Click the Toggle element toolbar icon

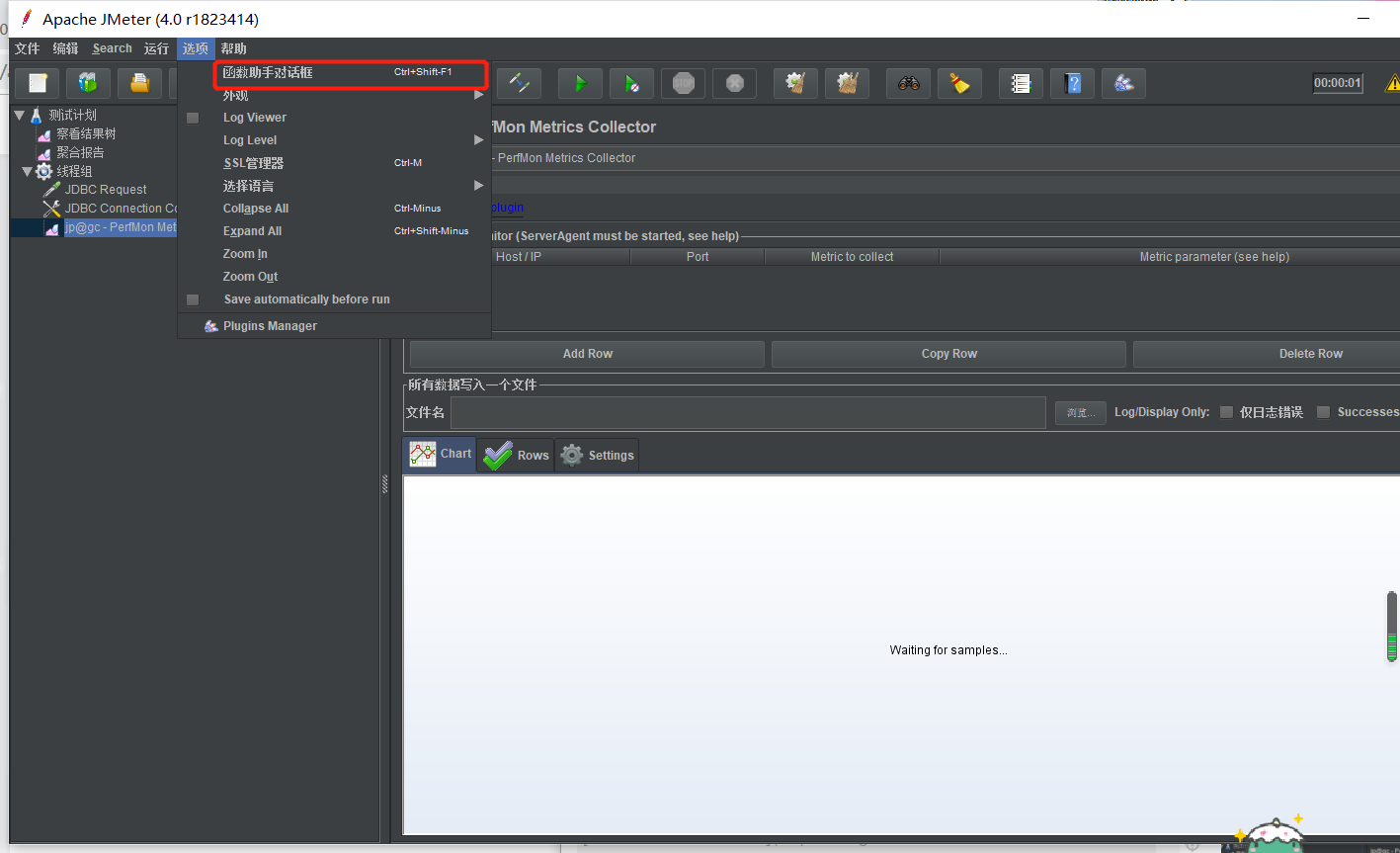519,83
